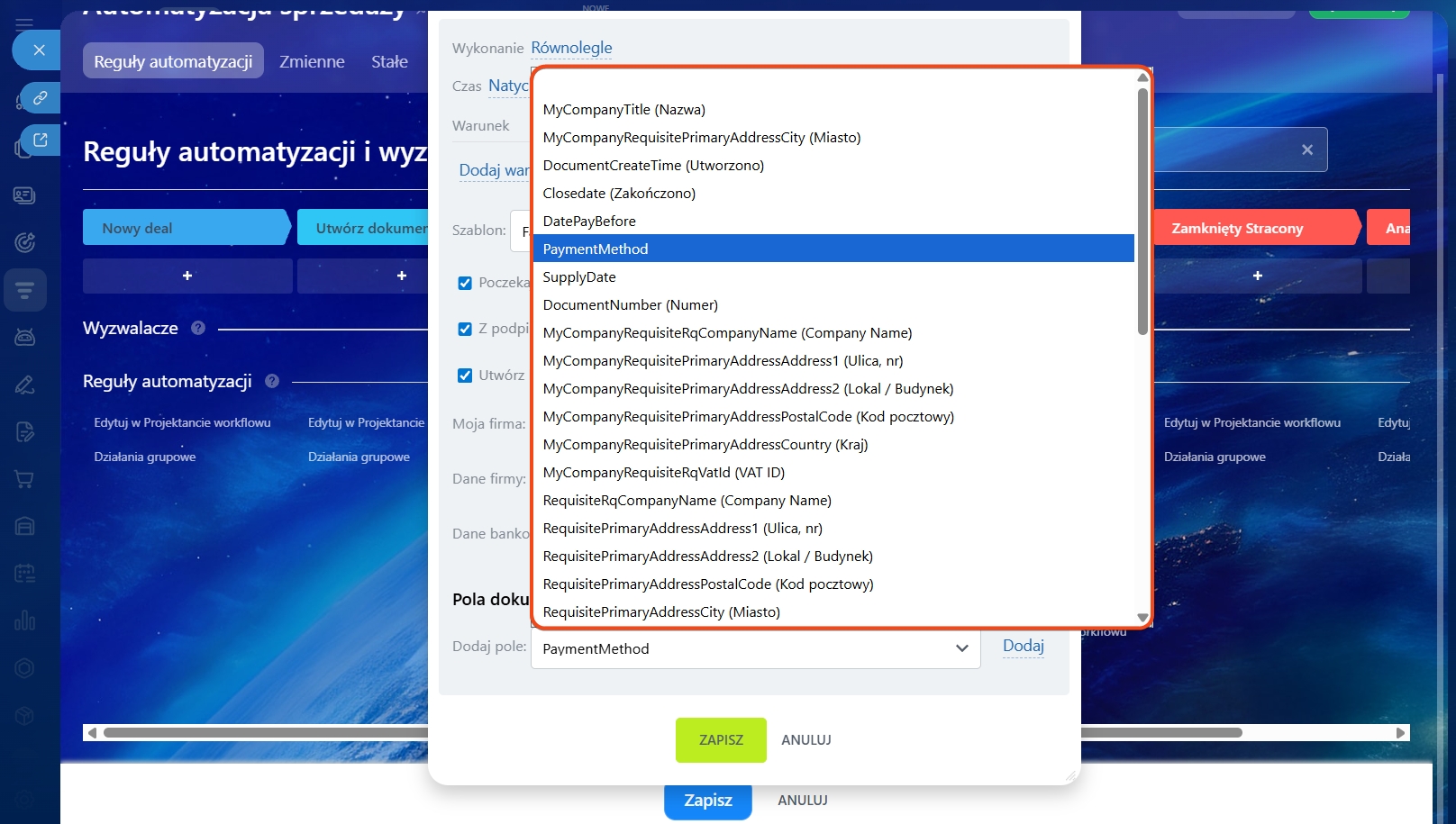
Task: Choose RequisiteRqCompanyName (Company Name) option
Action: (833, 501)
